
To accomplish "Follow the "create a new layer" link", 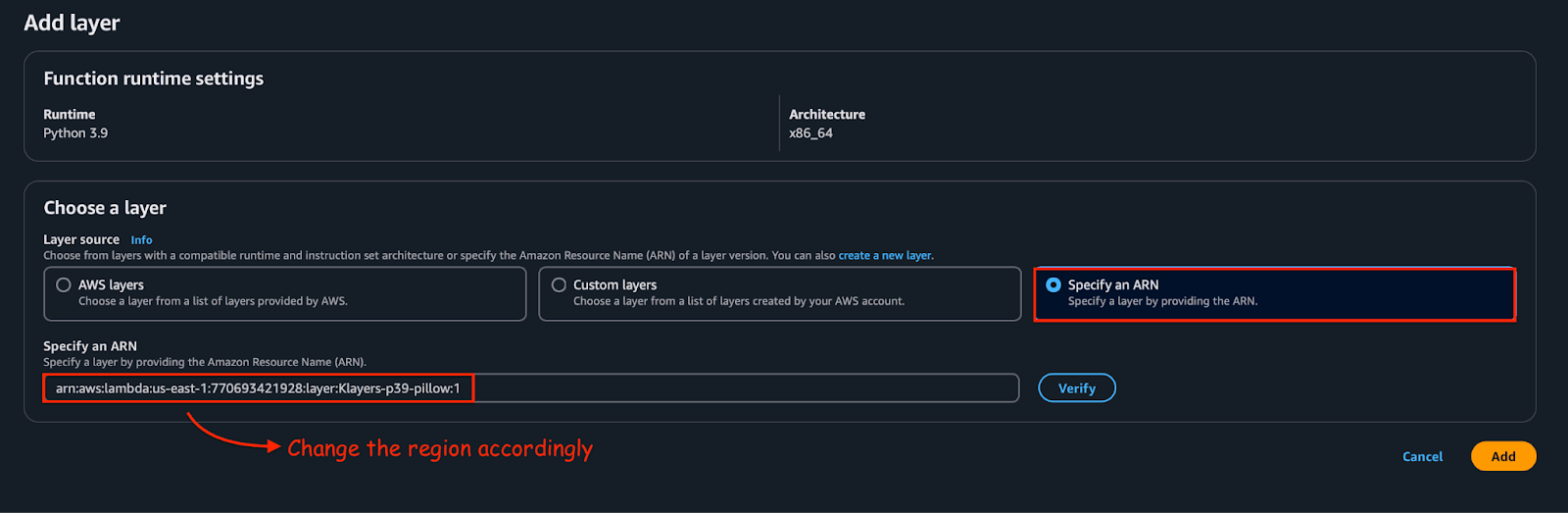I will point(885,255).
